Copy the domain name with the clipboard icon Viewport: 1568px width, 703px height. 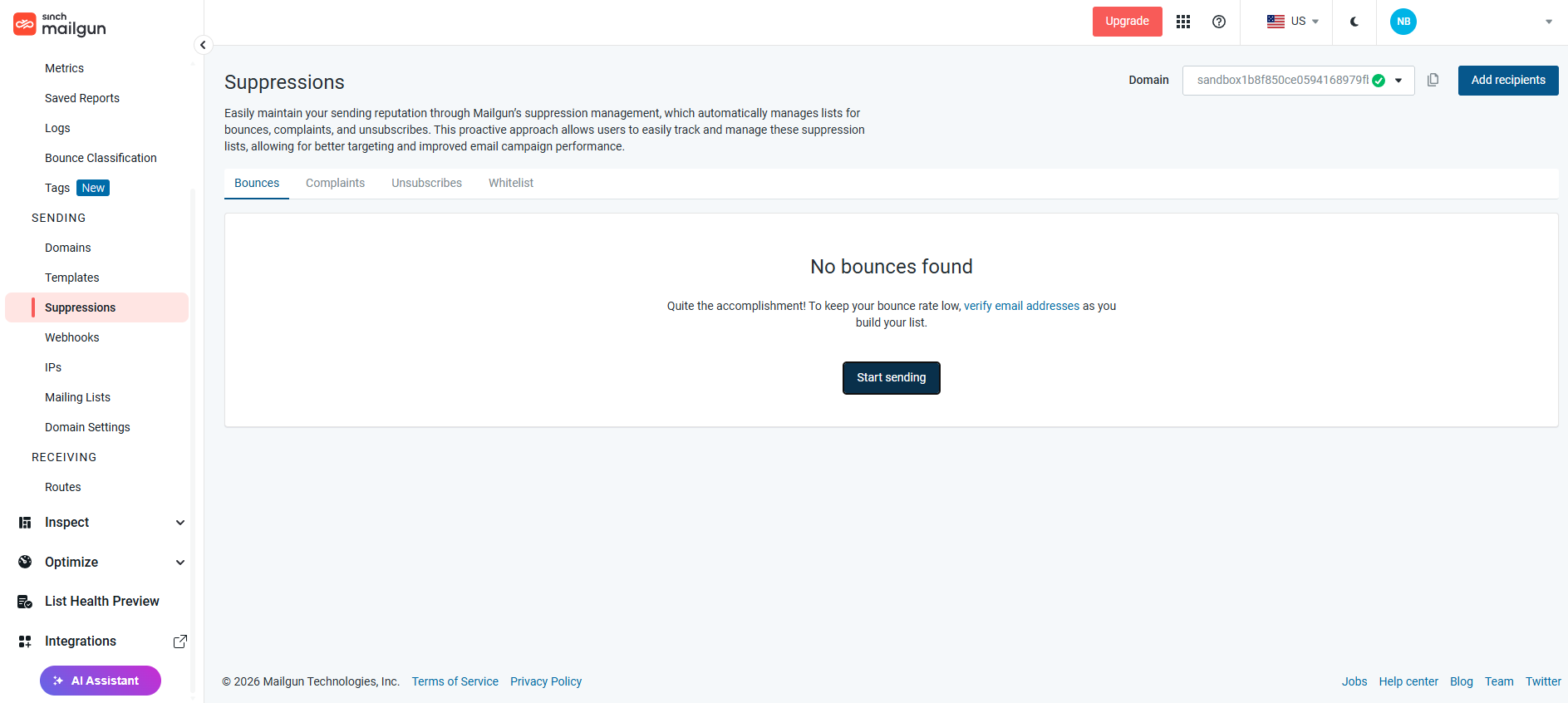pos(1433,81)
